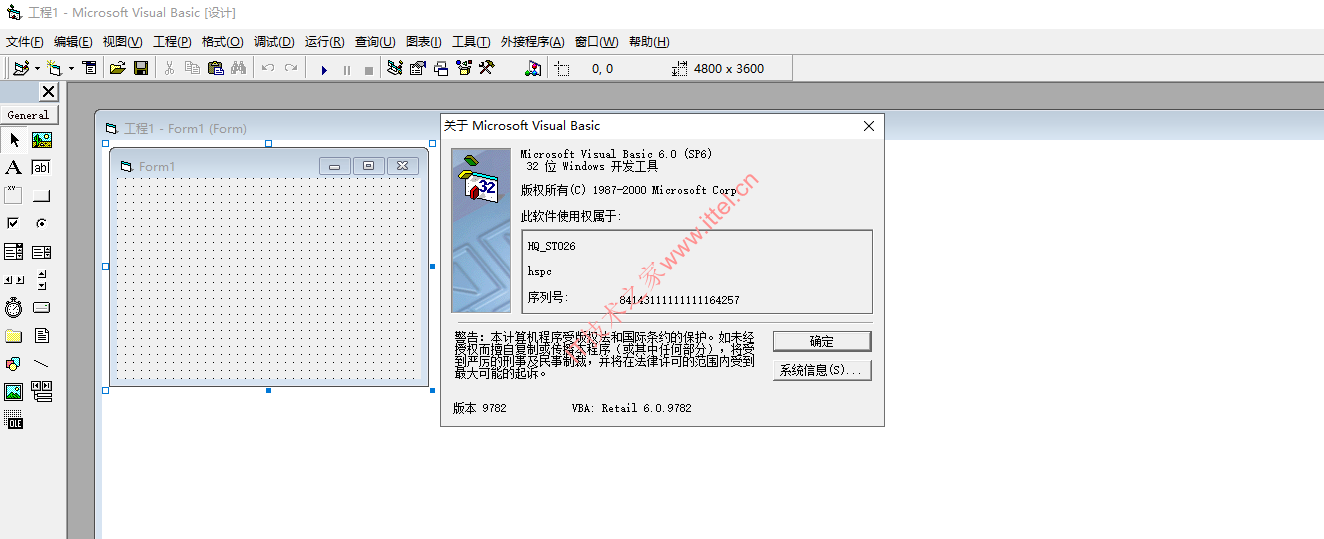Image resolution: width=1324 pixels, height=539 pixels.
Task: Open the 工程(P) menu
Action: tap(172, 42)
